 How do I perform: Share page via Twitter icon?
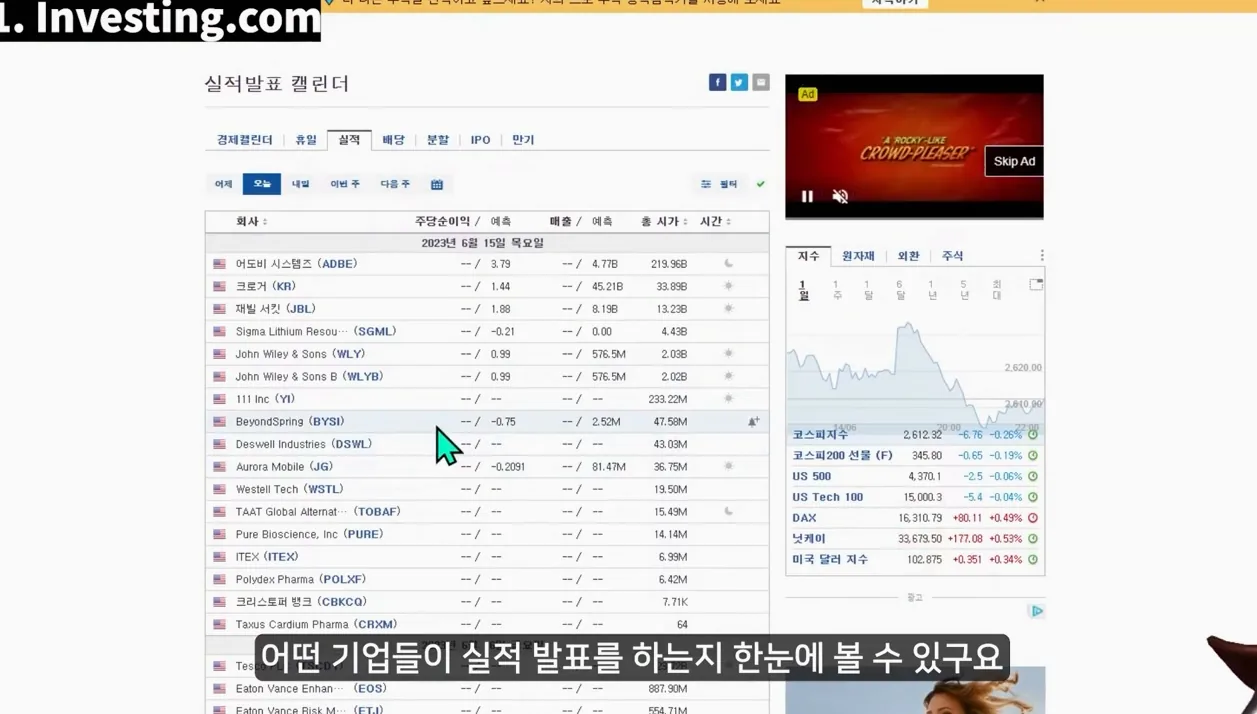[x=739, y=82]
